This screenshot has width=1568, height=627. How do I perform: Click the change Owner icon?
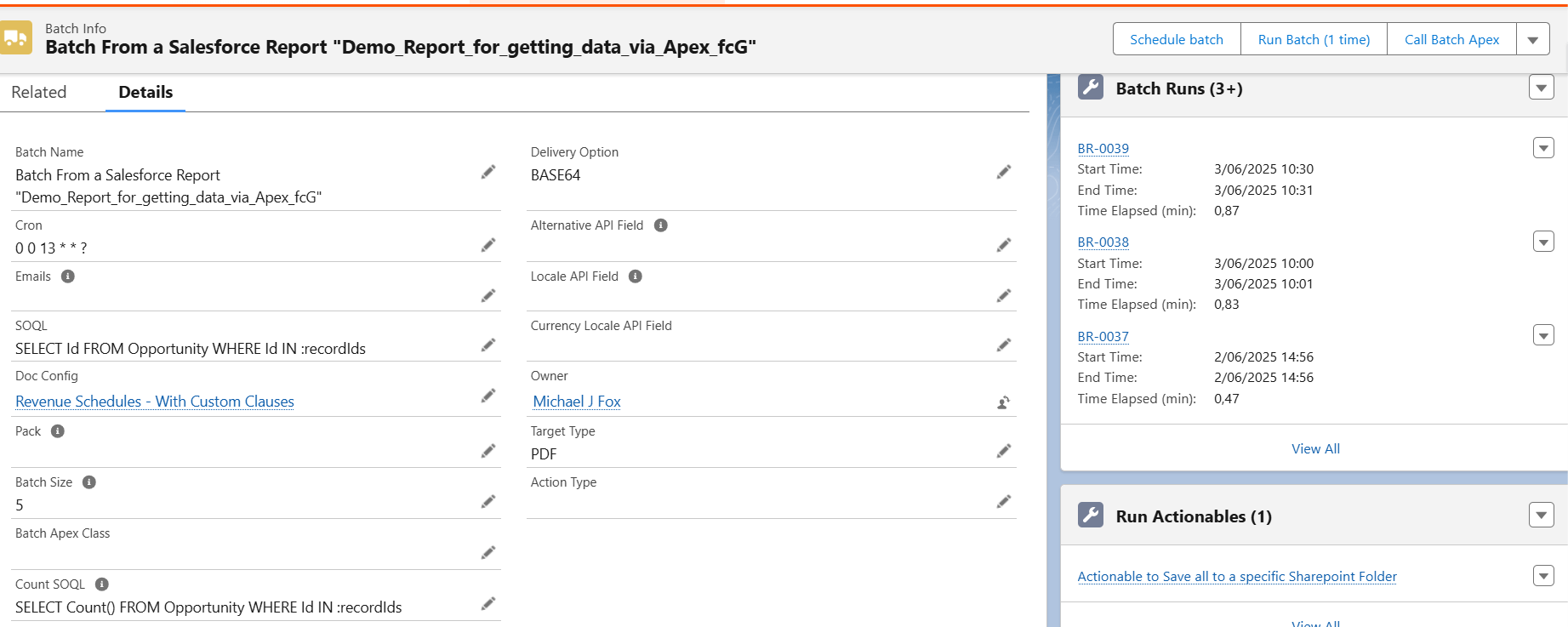click(1004, 402)
